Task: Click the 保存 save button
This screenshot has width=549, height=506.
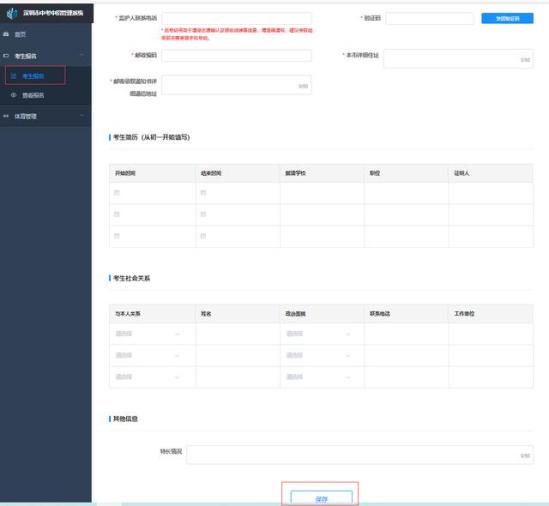Action: pyautogui.click(x=321, y=499)
